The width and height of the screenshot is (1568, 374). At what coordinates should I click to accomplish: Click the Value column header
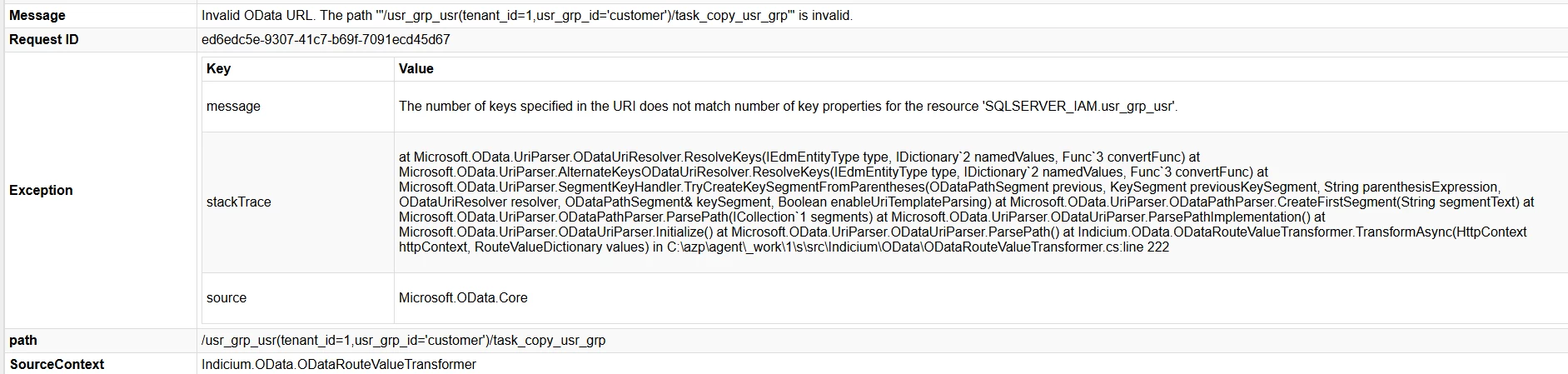[x=416, y=69]
